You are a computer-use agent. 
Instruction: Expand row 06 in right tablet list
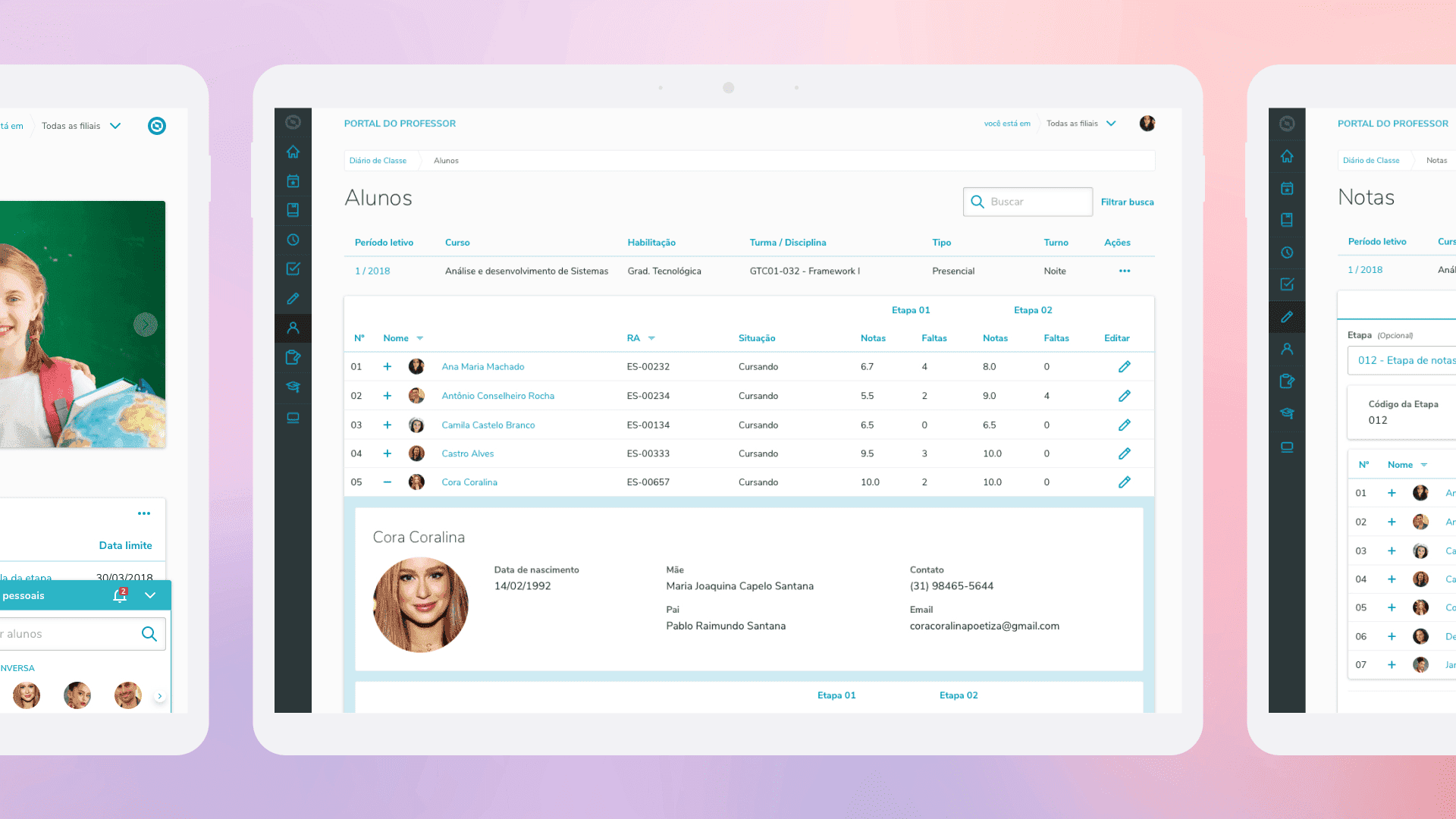point(1392,636)
